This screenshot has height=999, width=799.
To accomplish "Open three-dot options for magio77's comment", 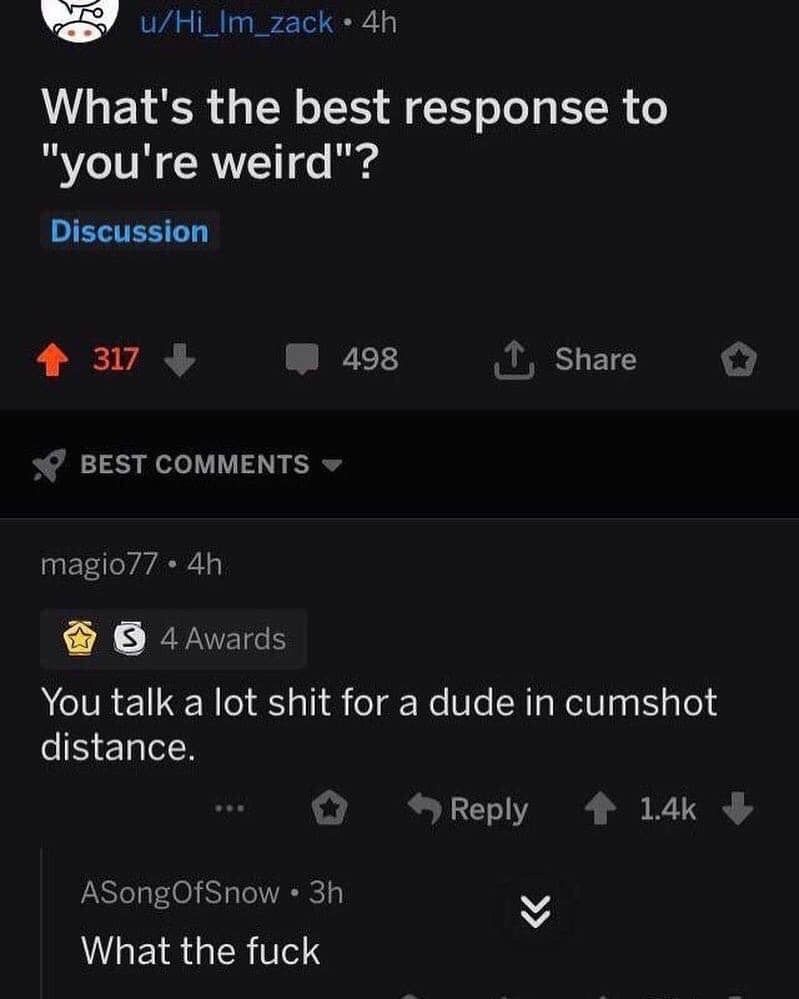I will [x=229, y=809].
